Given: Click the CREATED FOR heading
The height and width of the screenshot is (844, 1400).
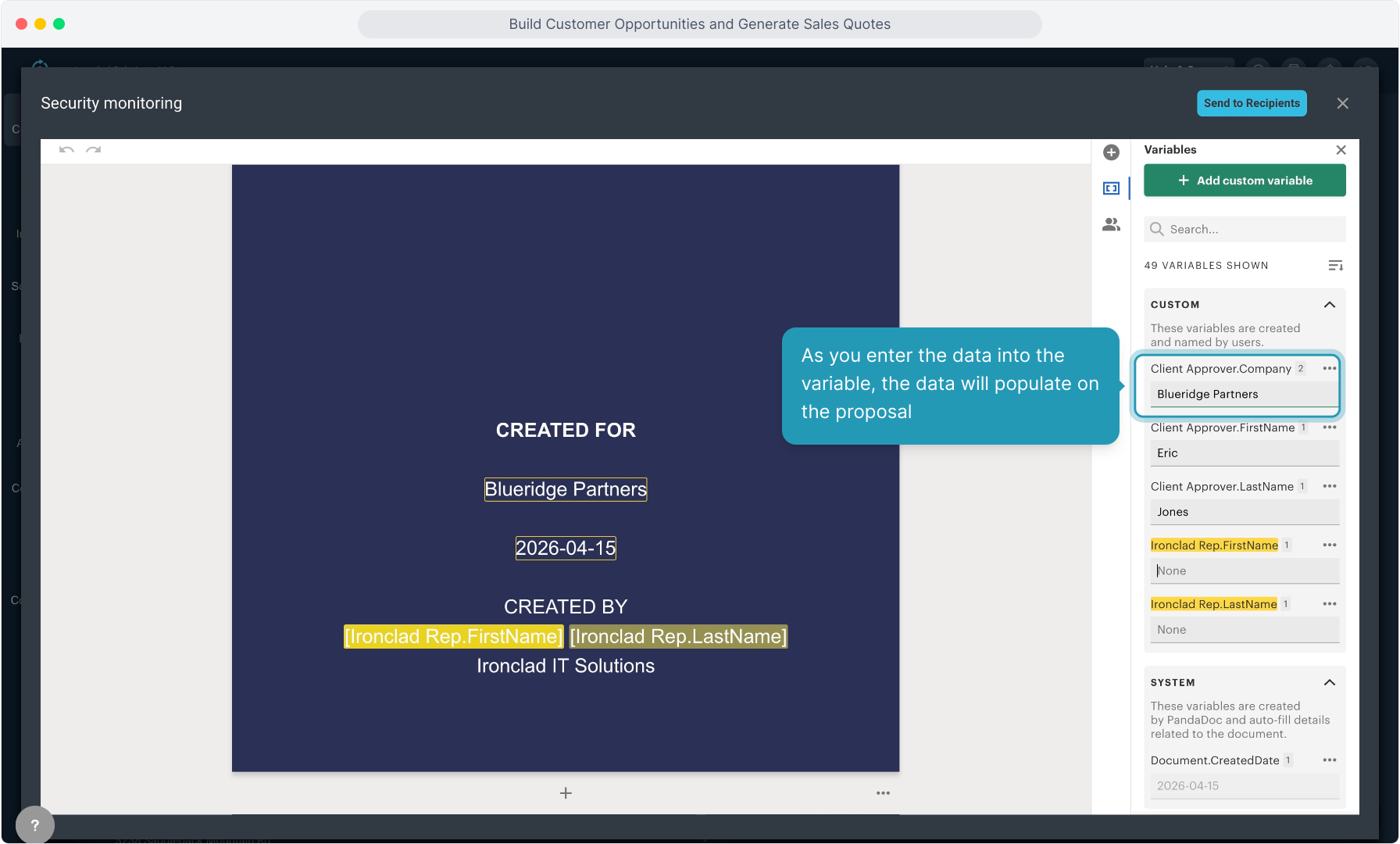Looking at the screenshot, I should coord(566,430).
